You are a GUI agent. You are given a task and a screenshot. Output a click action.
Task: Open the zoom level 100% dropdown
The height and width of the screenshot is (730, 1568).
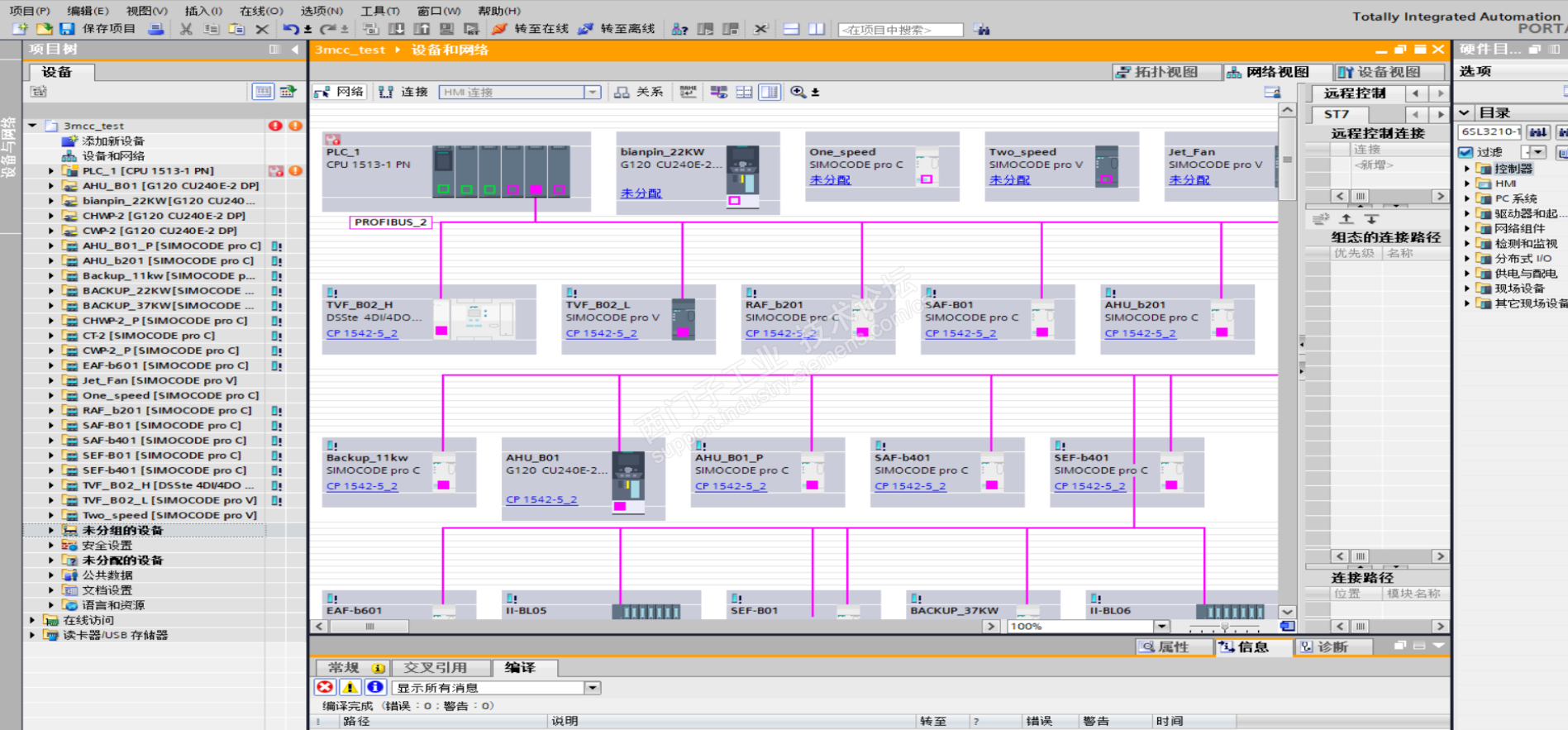(x=1162, y=626)
